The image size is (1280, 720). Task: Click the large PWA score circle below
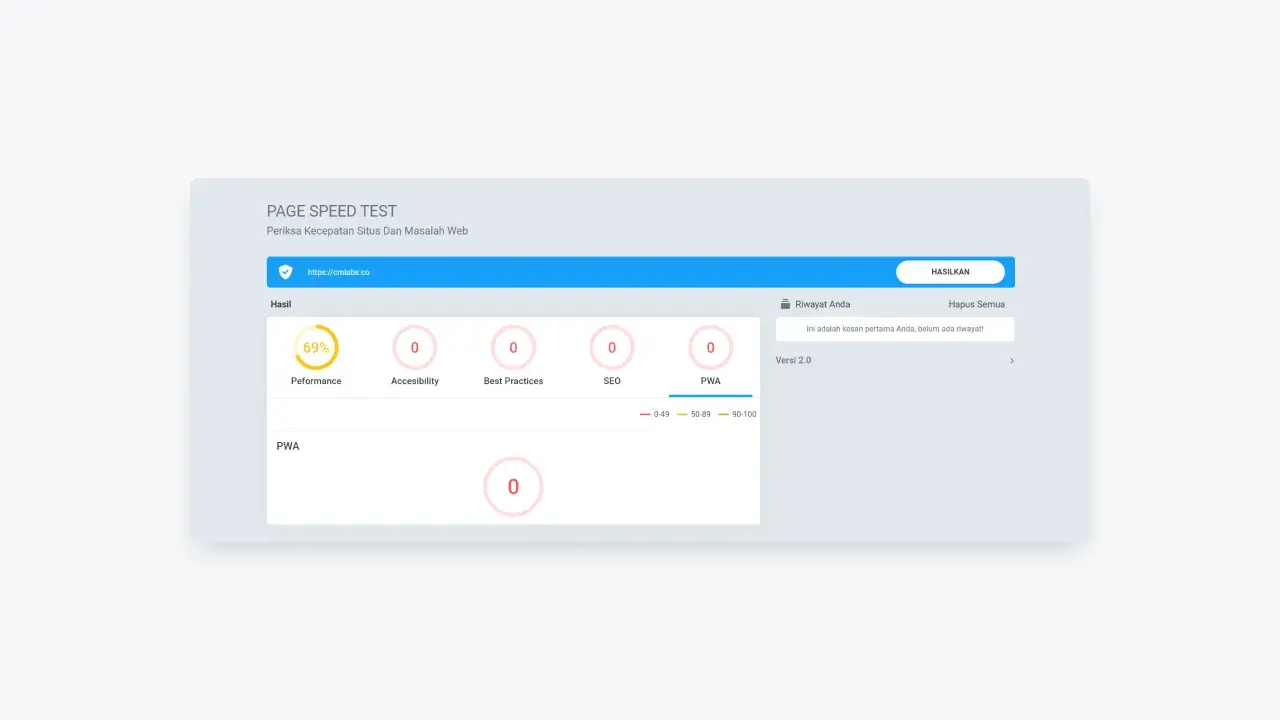513,487
